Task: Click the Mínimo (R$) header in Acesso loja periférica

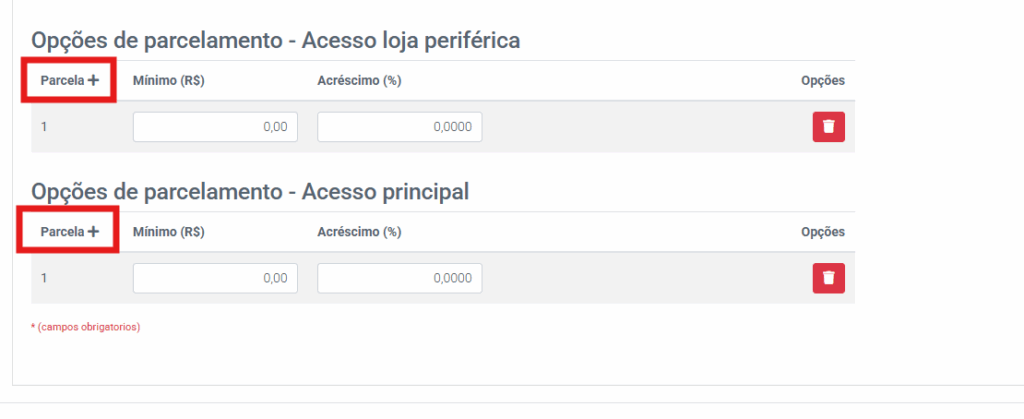Action: point(169,81)
